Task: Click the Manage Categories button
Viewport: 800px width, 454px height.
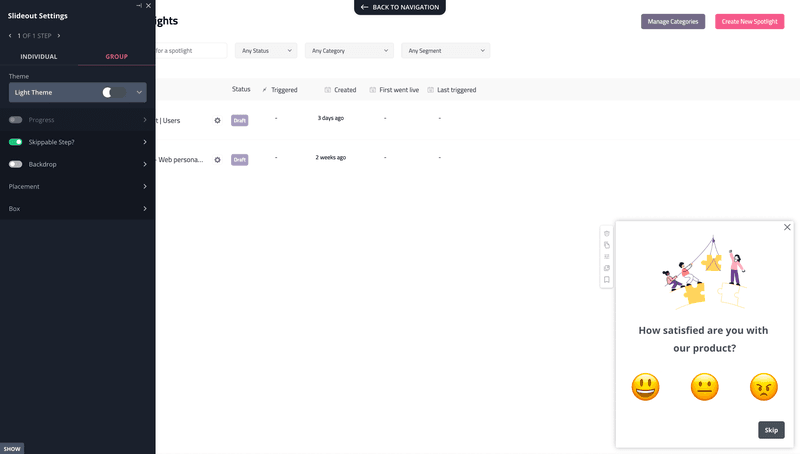Action: (x=673, y=21)
